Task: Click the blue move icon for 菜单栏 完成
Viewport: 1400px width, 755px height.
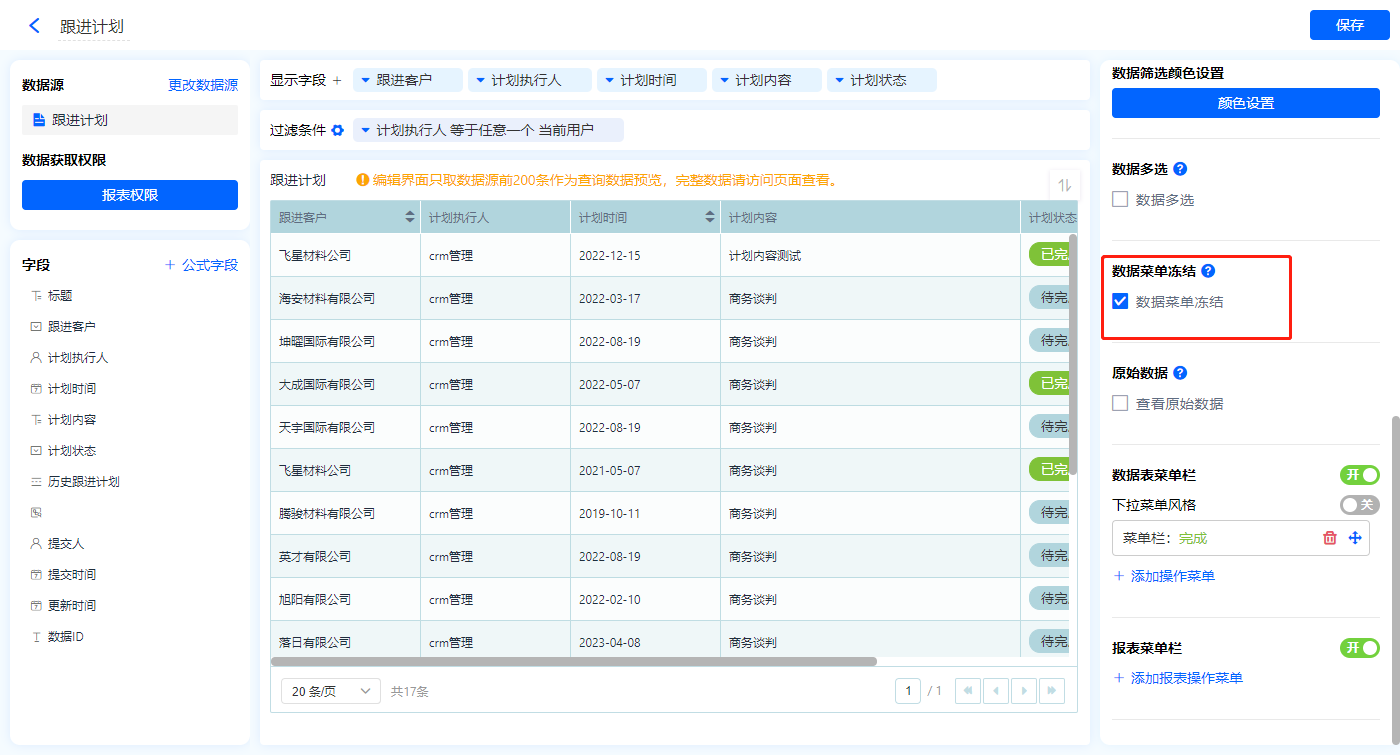Action: [x=1355, y=538]
